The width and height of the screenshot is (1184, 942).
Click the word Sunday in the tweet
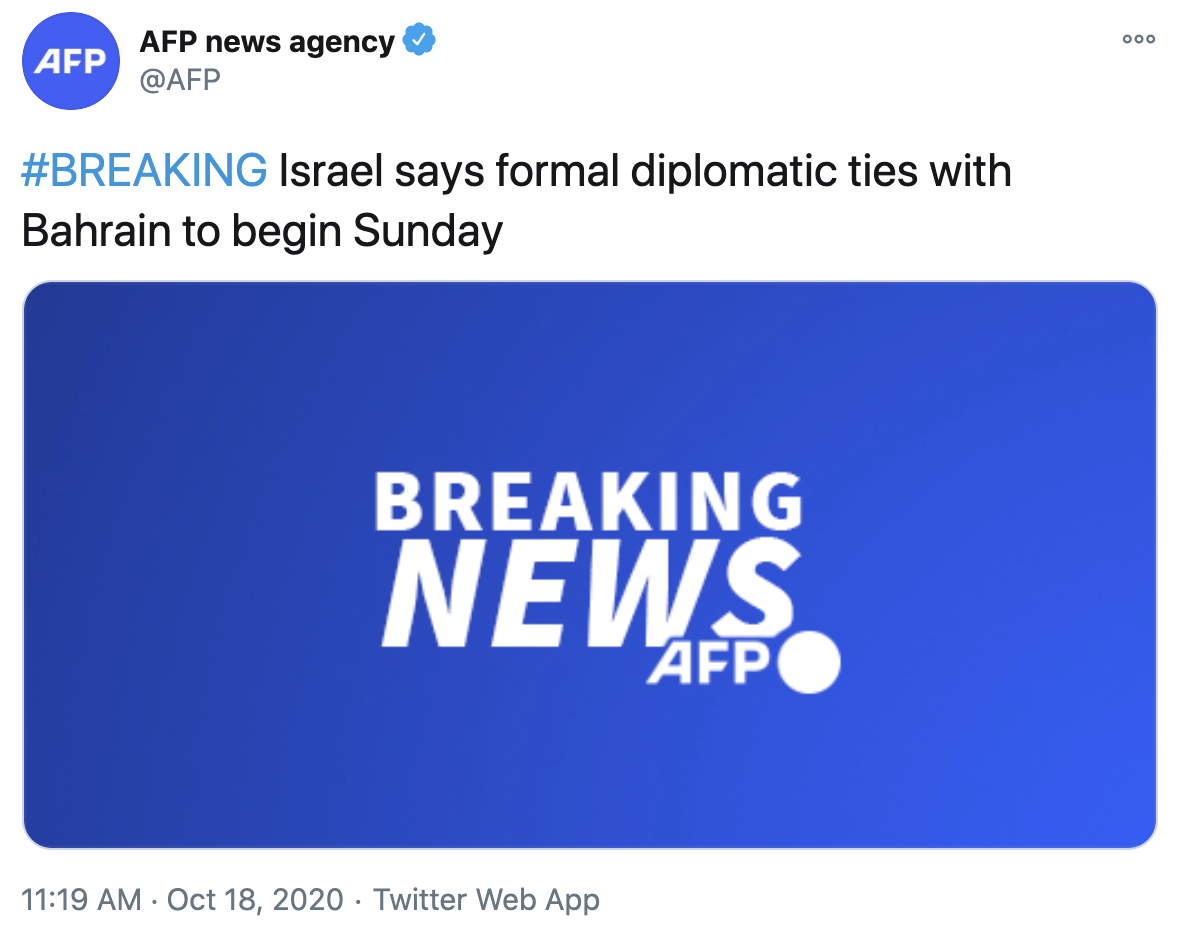[428, 232]
